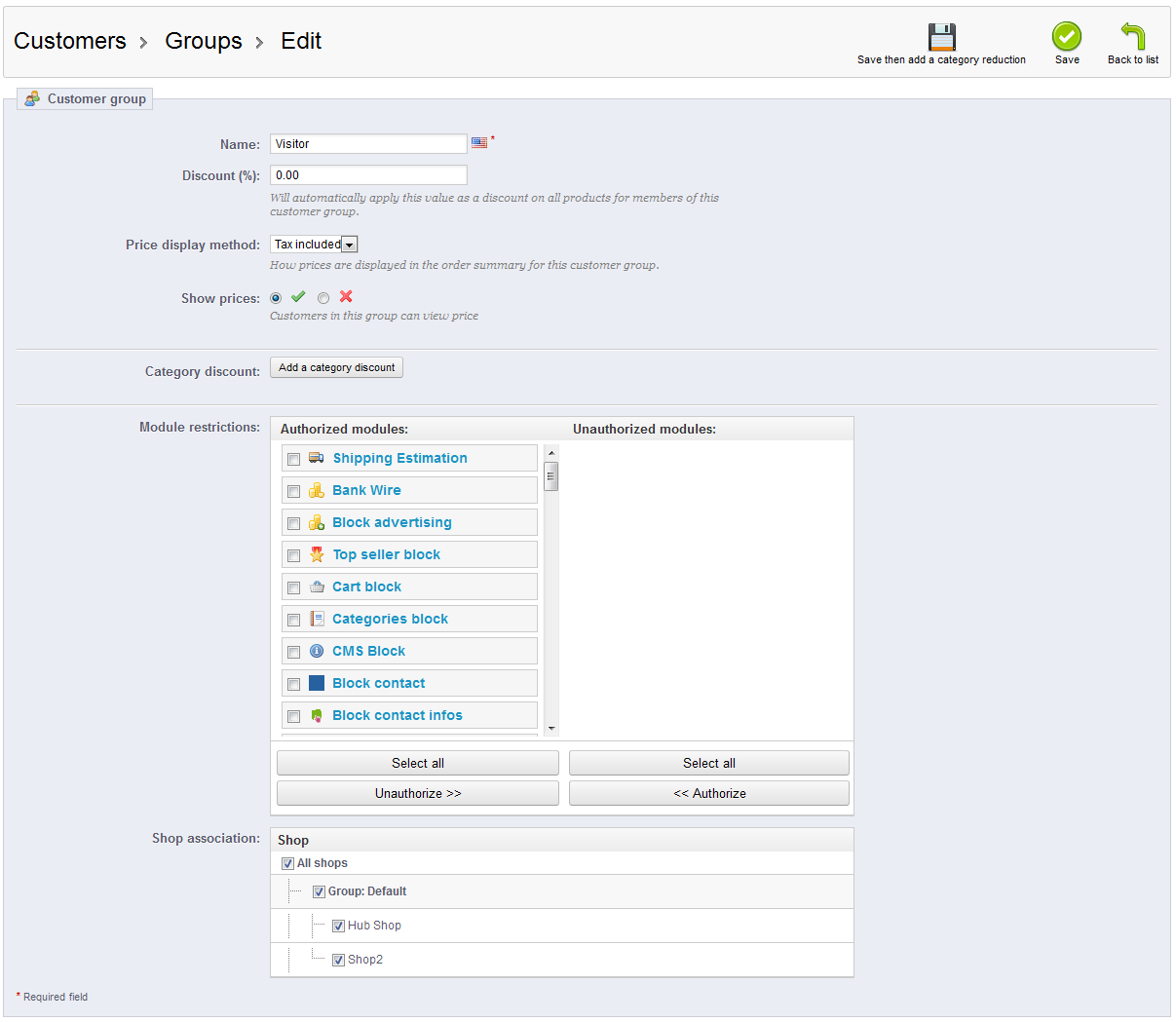Uncheck the Hub Shop checkbox
Viewport: 1176px width, 1022px height.
click(338, 926)
